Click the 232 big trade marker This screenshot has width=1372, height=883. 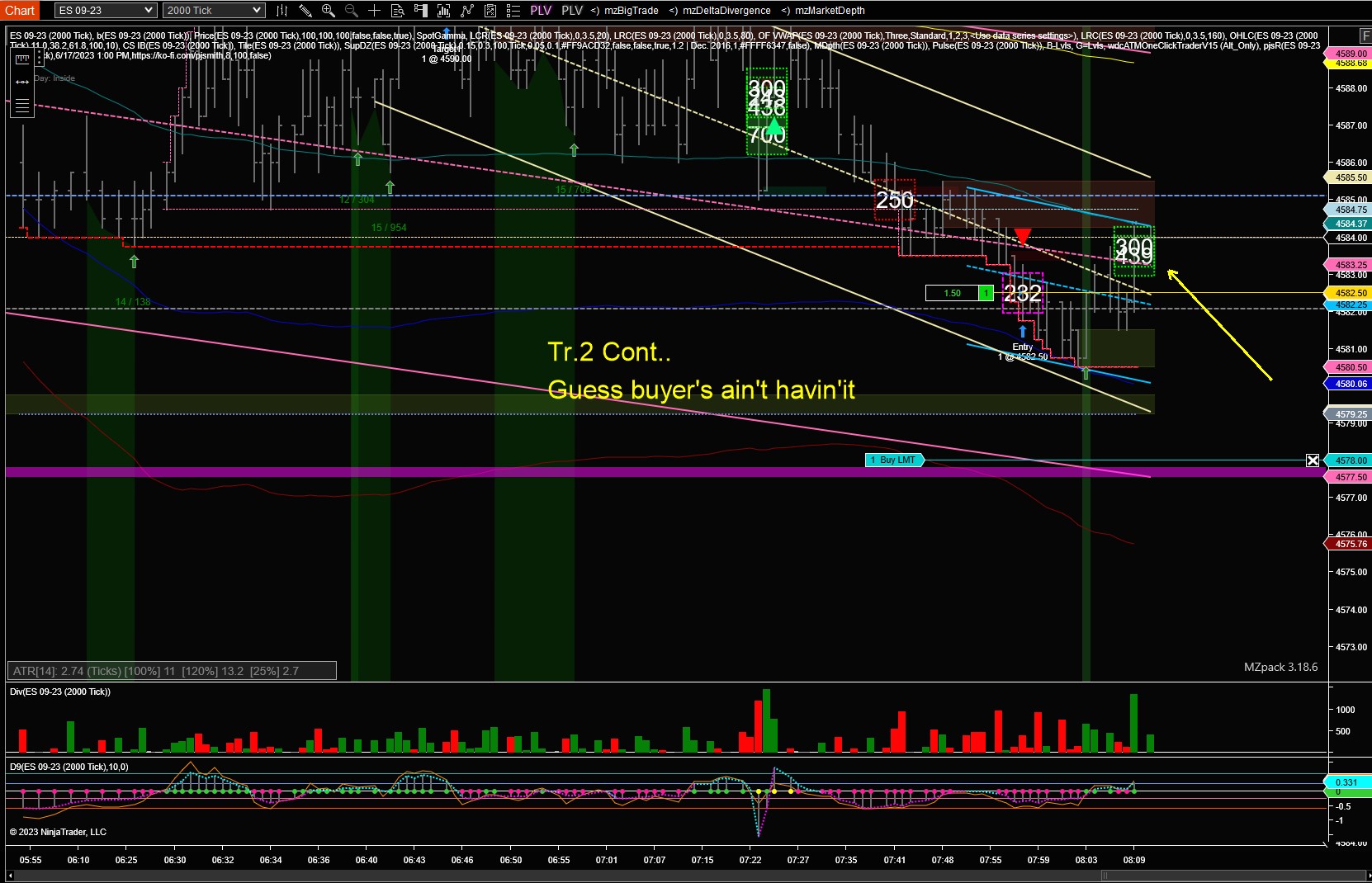1023,293
